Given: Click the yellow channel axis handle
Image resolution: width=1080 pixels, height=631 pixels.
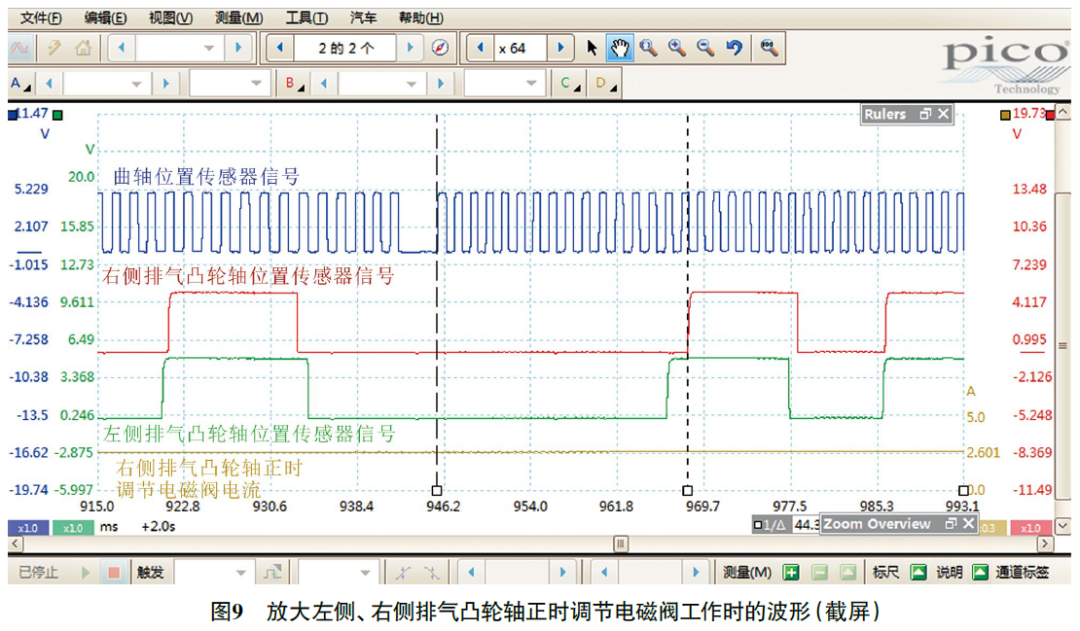Looking at the screenshot, I should [x=1005, y=115].
